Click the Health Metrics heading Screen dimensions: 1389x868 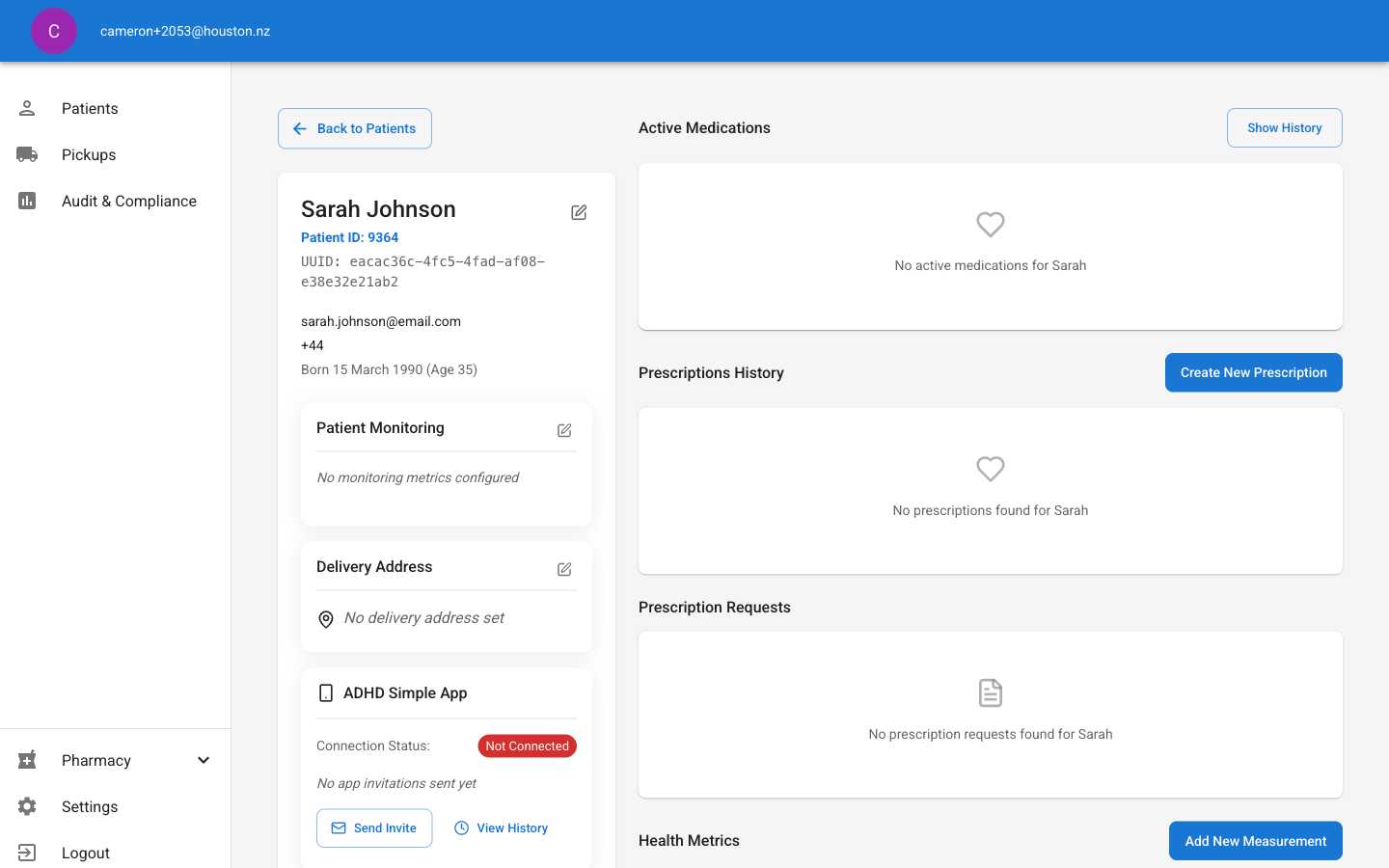(689, 841)
